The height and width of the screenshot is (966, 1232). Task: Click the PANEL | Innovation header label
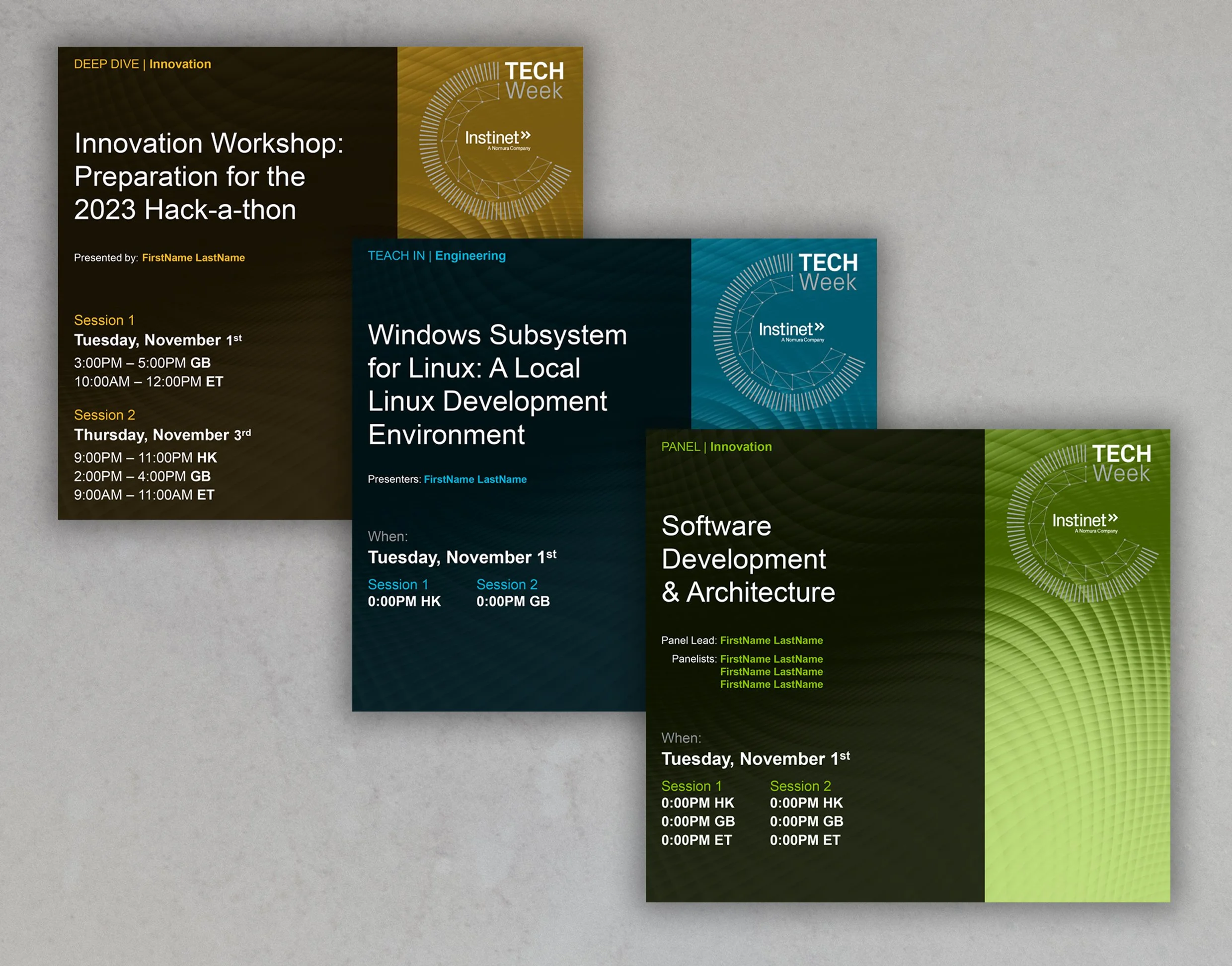[716, 447]
